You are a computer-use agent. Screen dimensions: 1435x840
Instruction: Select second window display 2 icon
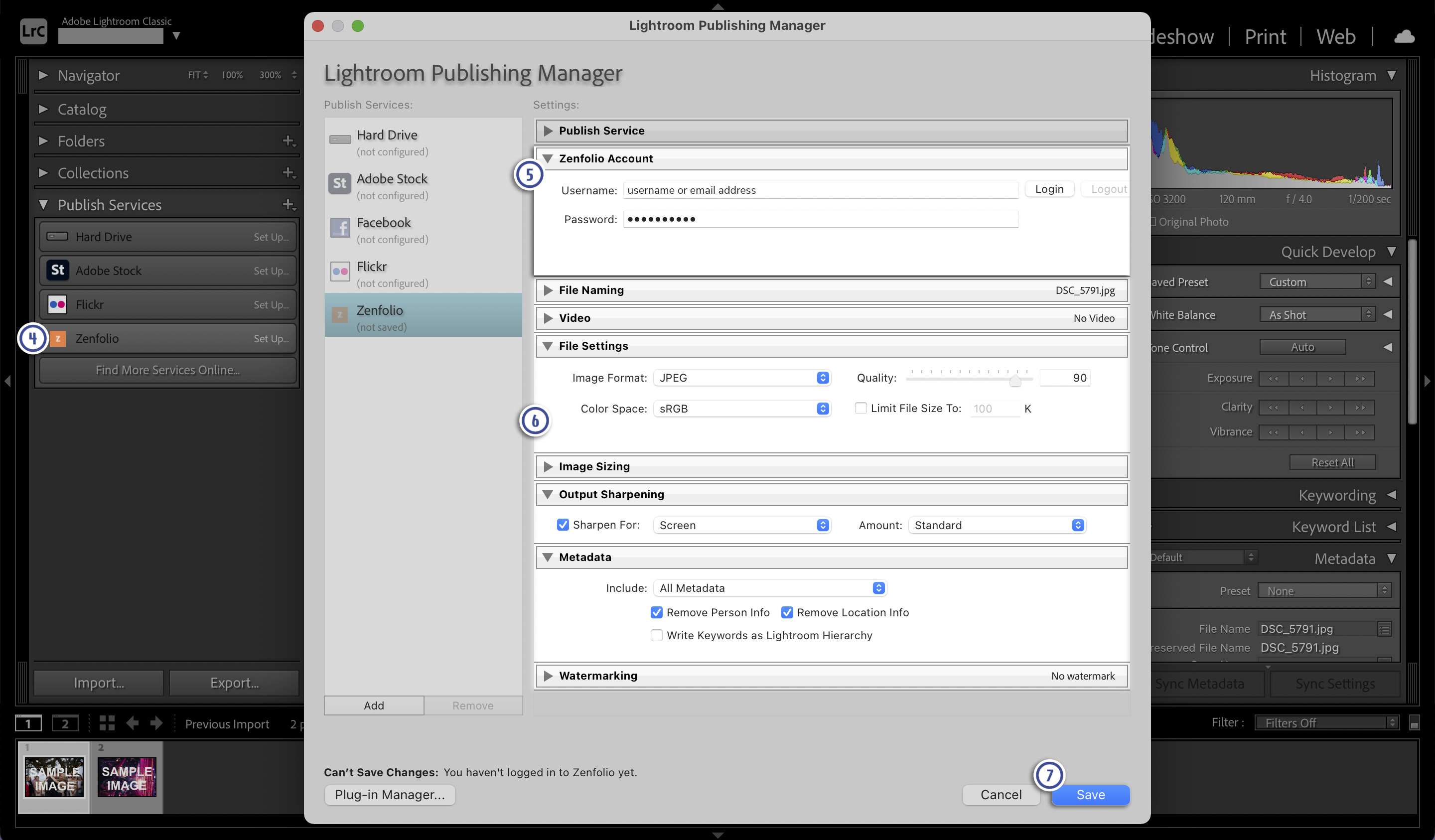[65, 723]
